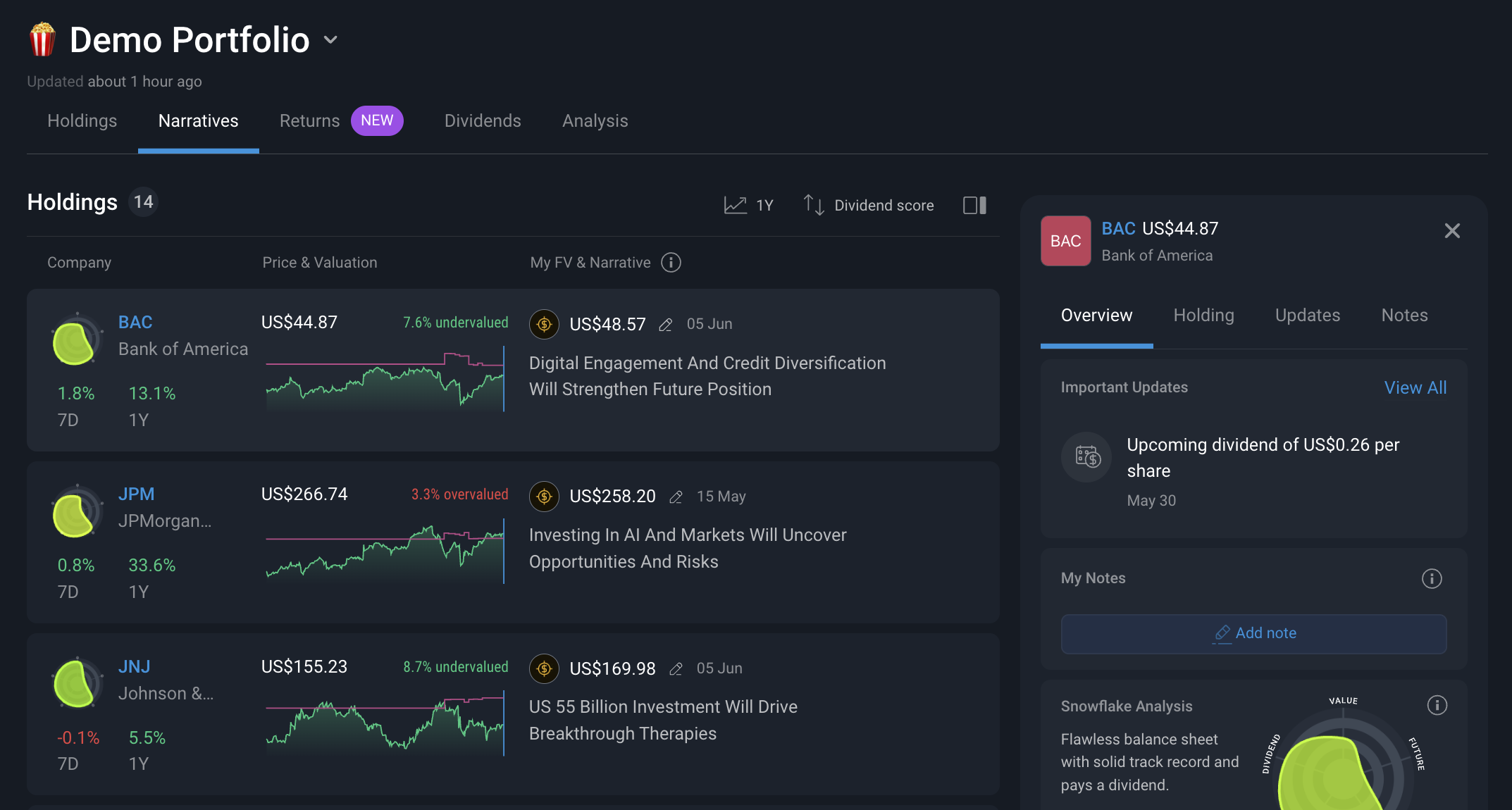Open the JNJ ticker link
This screenshot has width=1512, height=810.
(134, 666)
